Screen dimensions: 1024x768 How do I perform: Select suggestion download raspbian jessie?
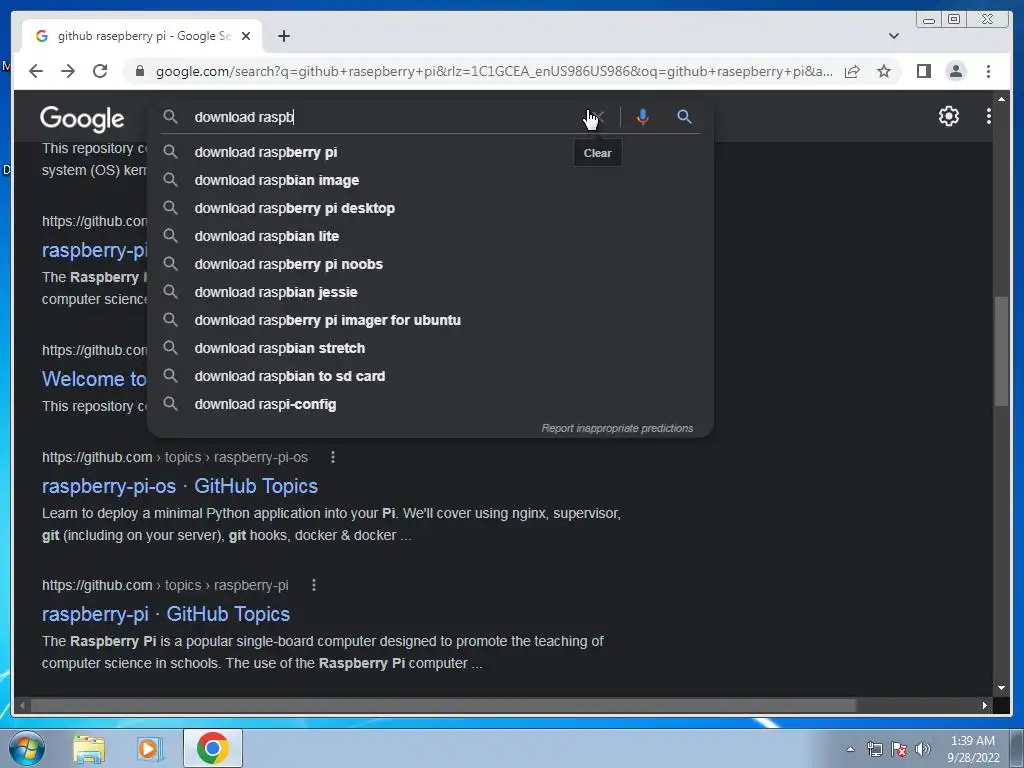click(430, 293)
